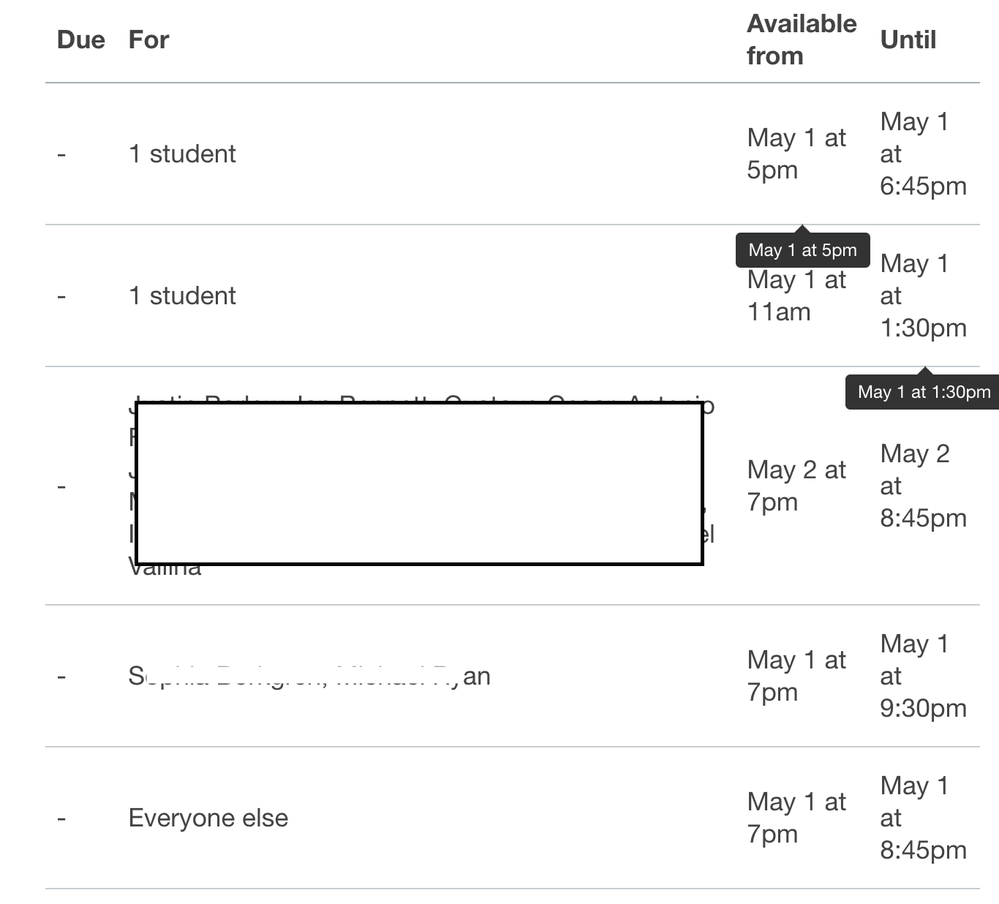Click the "Until" column header
The height and width of the screenshot is (904, 999).
908,40
